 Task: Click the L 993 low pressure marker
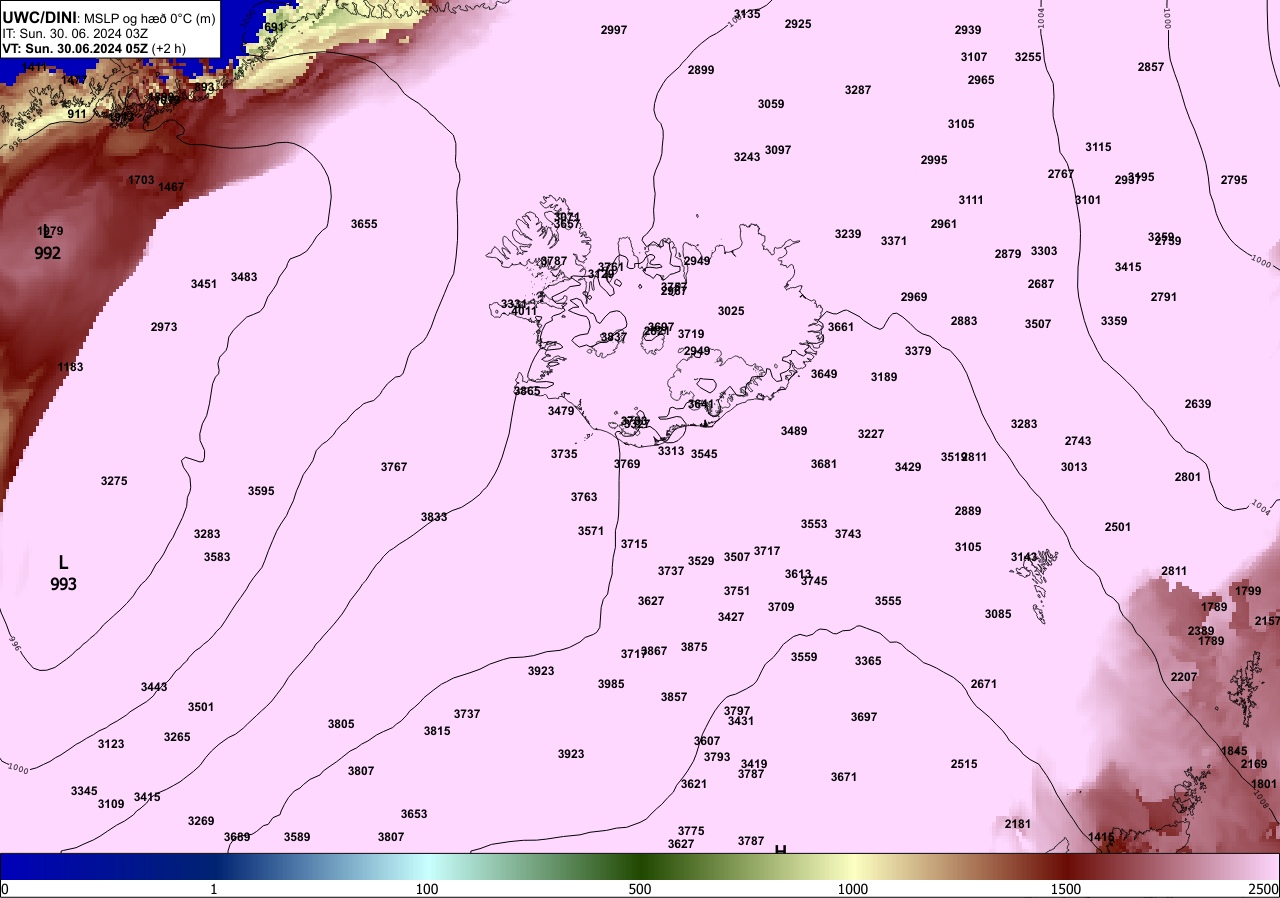(x=63, y=573)
